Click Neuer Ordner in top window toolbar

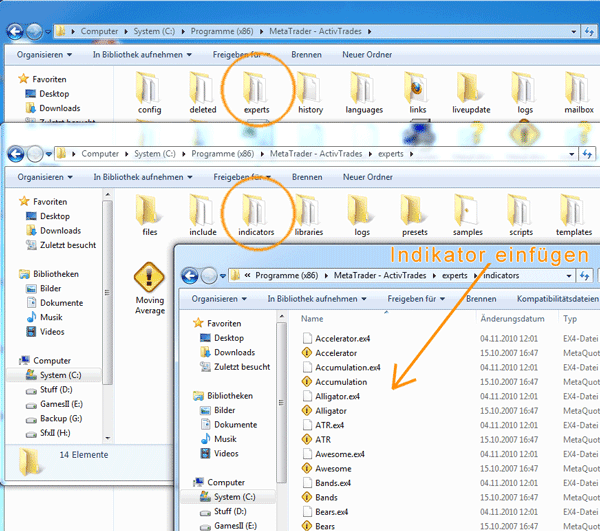tap(367, 55)
